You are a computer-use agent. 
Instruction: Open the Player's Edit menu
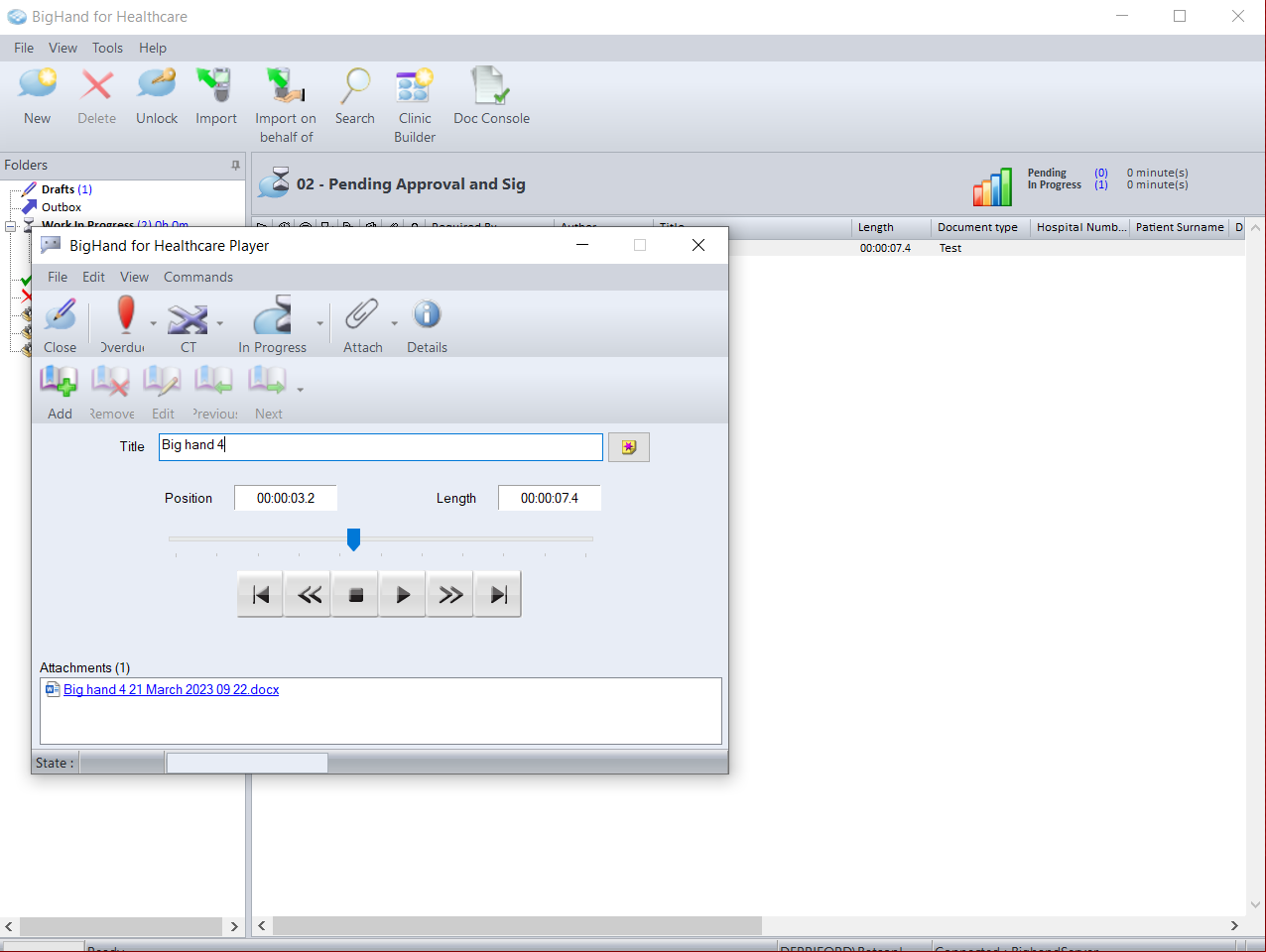click(x=93, y=277)
